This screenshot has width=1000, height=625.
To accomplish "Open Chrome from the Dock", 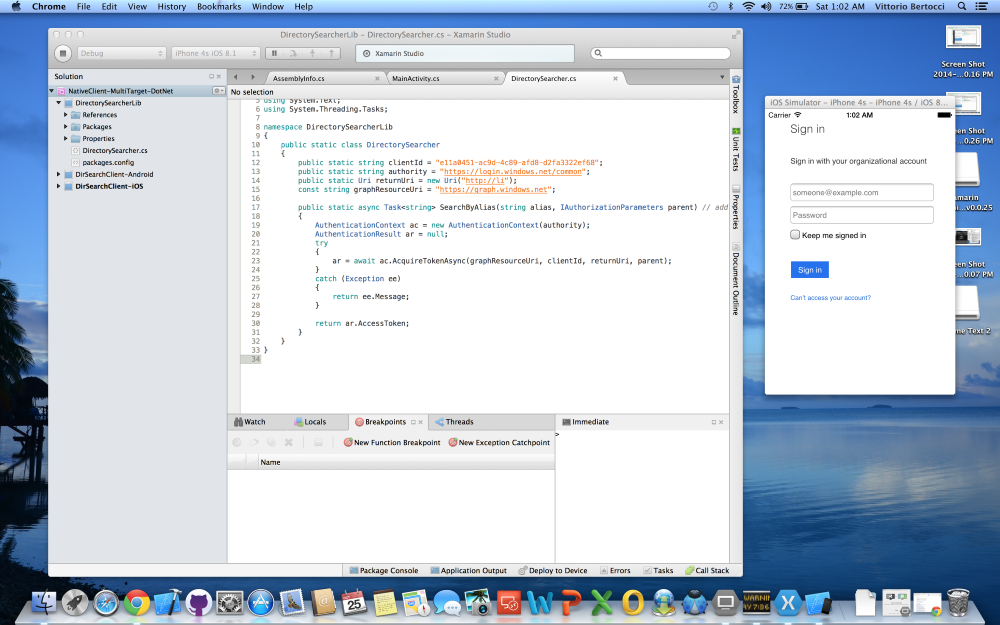I will pos(136,602).
